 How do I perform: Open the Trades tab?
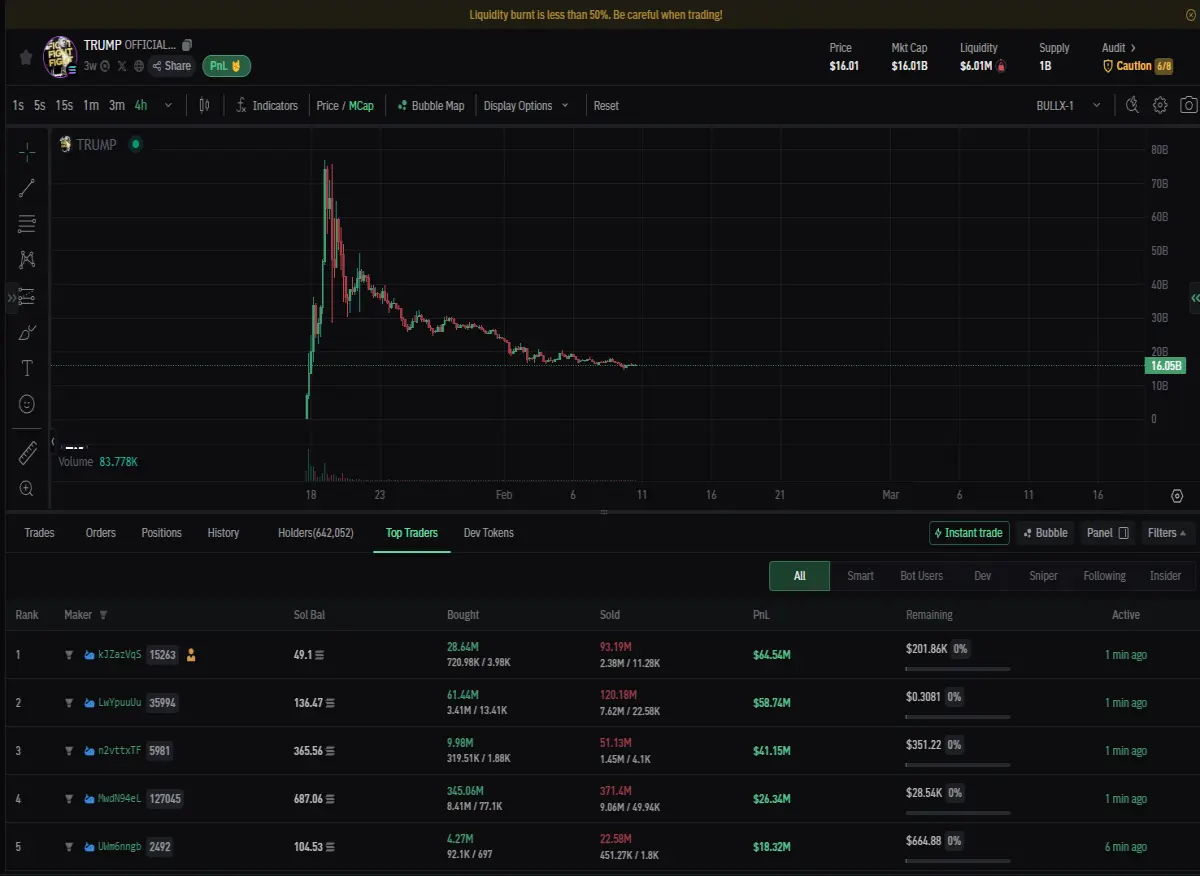tap(39, 533)
